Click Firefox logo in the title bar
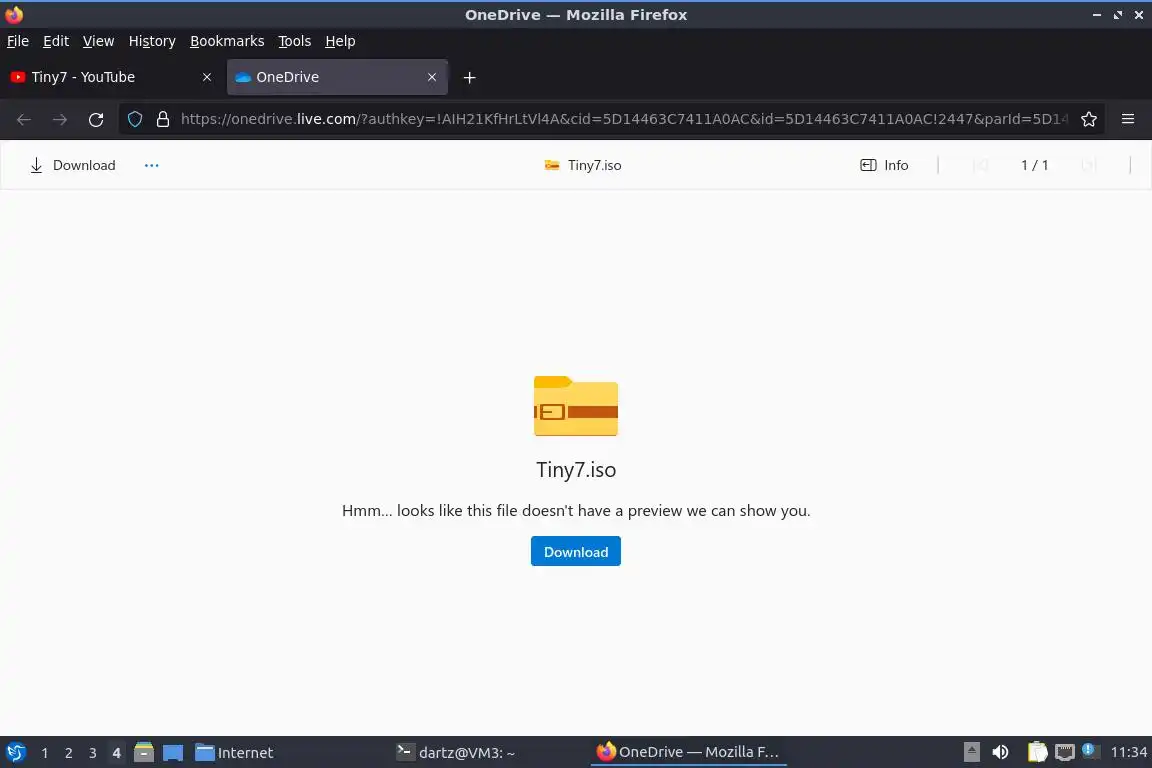 [14, 14]
